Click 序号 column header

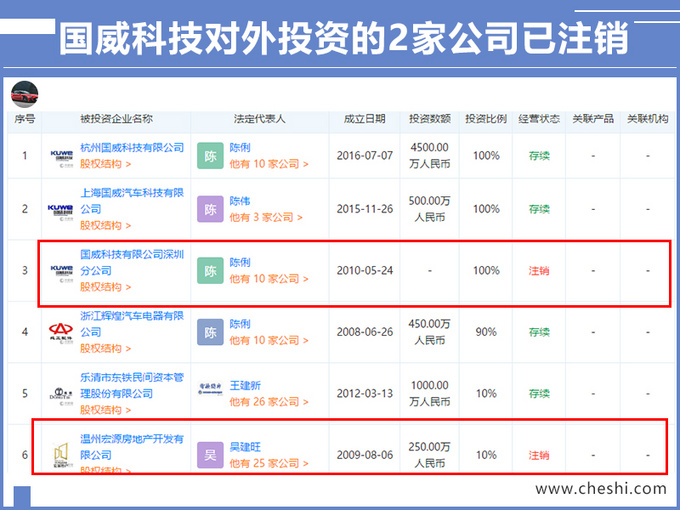coord(25,119)
